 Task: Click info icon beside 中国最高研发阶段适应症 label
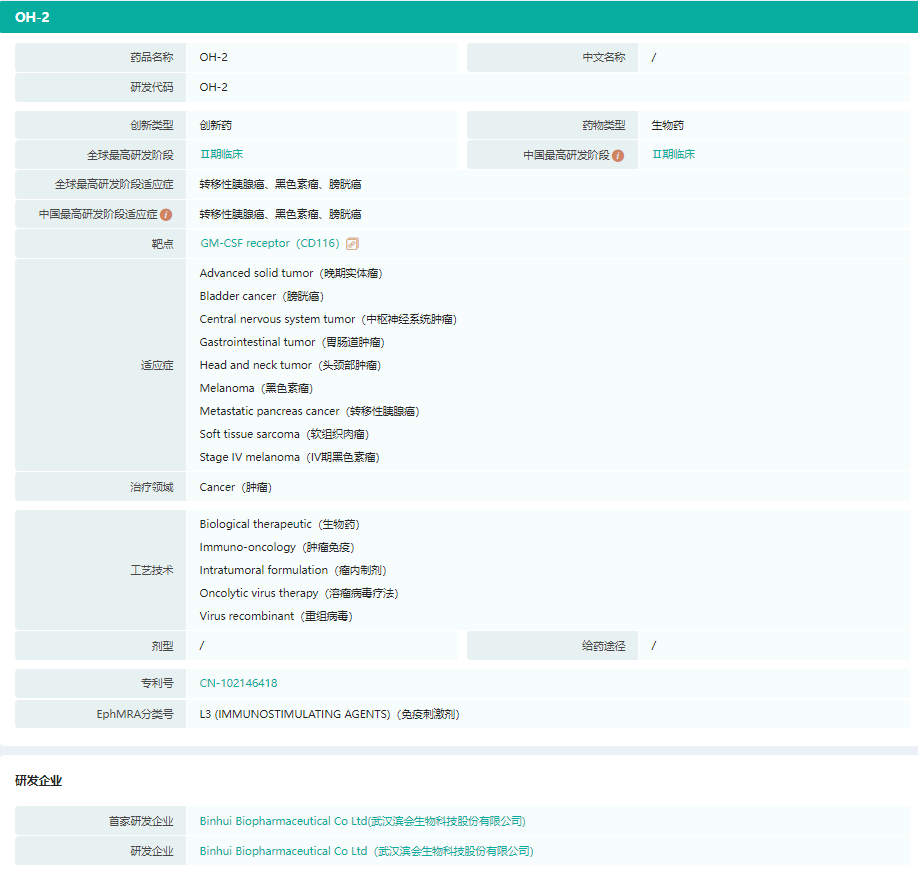pos(166,214)
